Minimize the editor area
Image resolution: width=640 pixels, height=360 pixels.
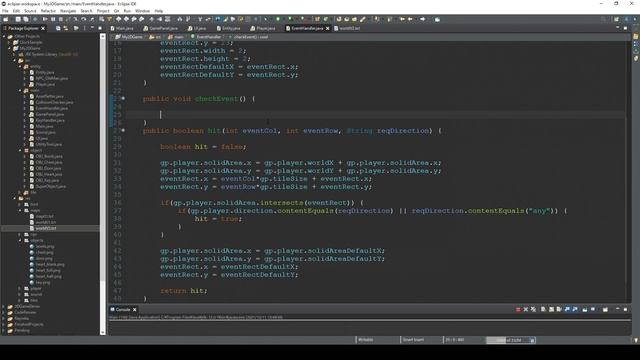pos(618,28)
